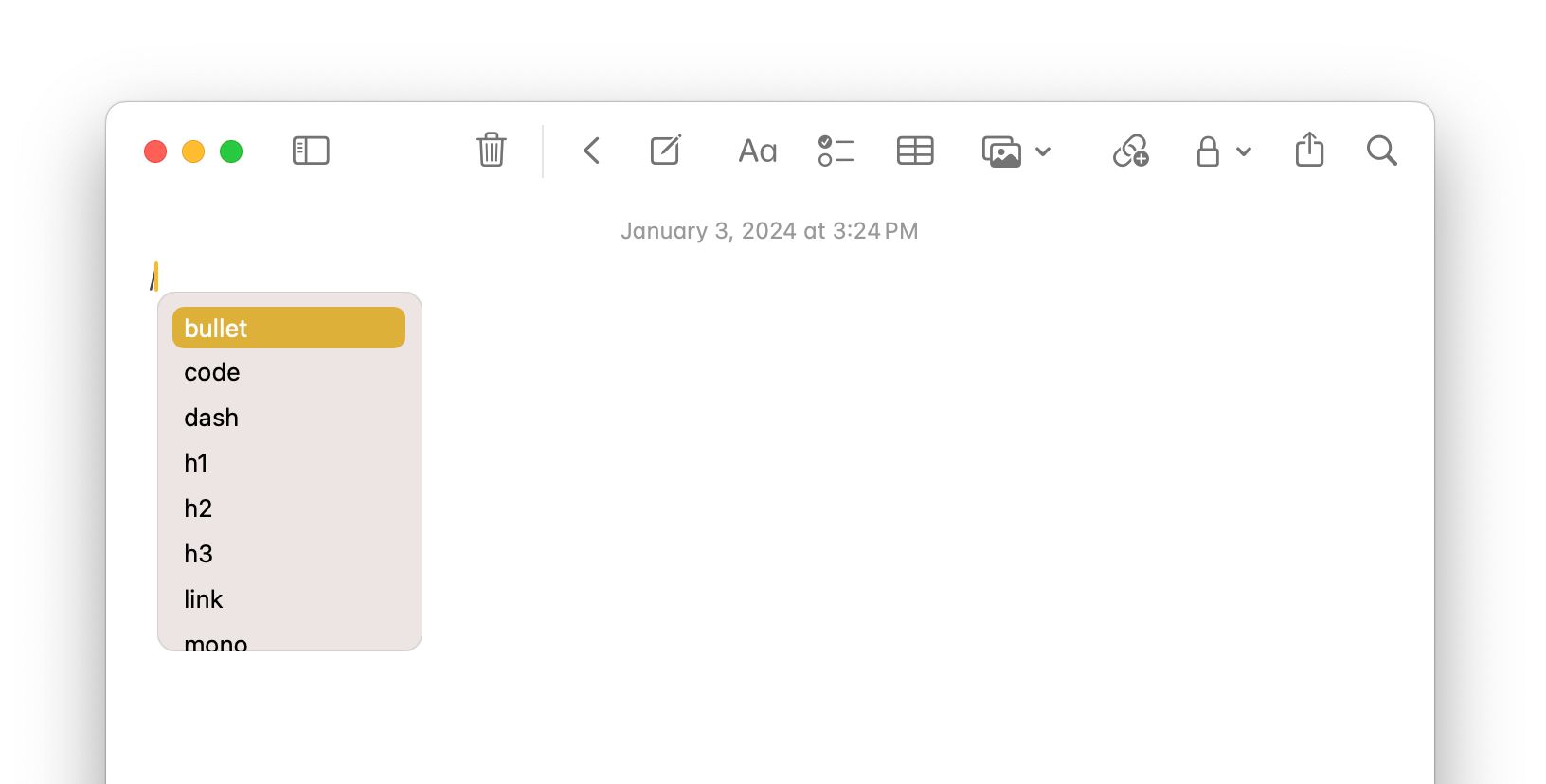Viewport: 1546px width, 784px height.
Task: Choose dash from suggestion list
Action: [x=289, y=418]
